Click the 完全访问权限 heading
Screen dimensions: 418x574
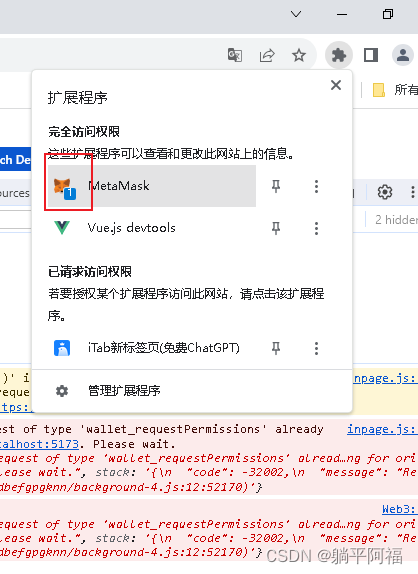pyautogui.click(x=84, y=132)
